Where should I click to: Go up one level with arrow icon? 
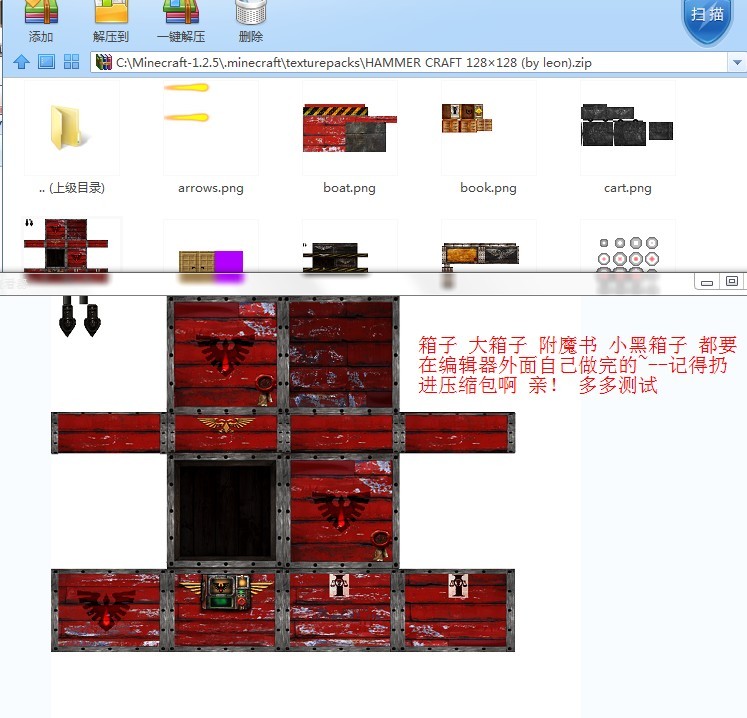[x=20, y=62]
